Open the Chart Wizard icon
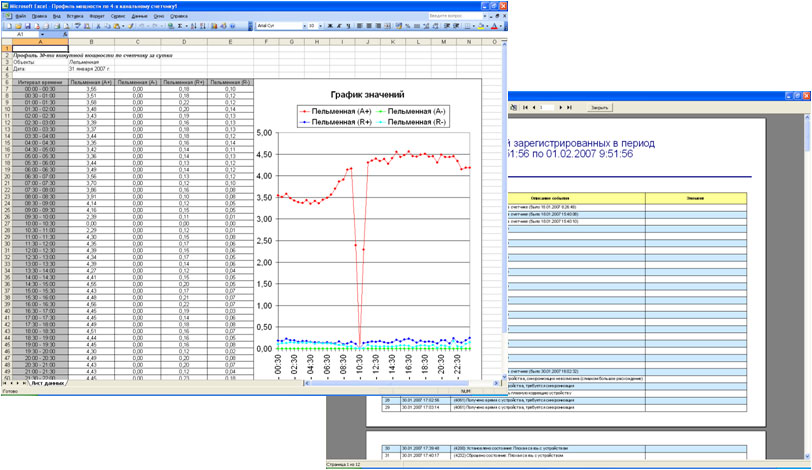 tap(214, 26)
